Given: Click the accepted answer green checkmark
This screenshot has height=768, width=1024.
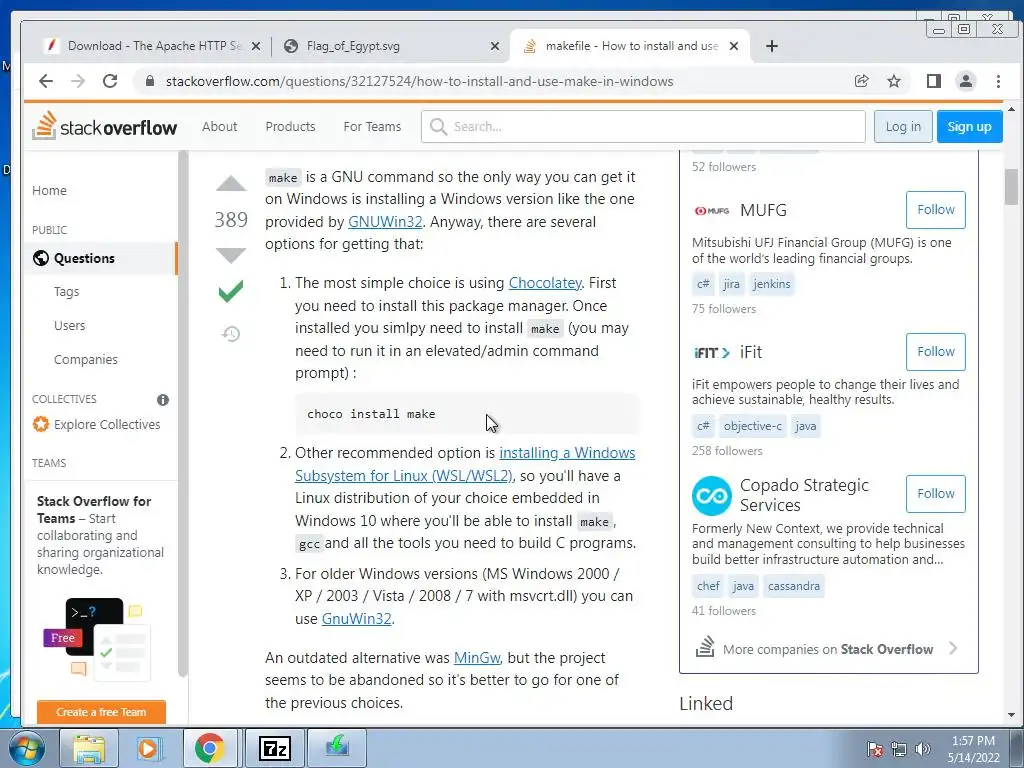Looking at the screenshot, I should pos(231,291).
